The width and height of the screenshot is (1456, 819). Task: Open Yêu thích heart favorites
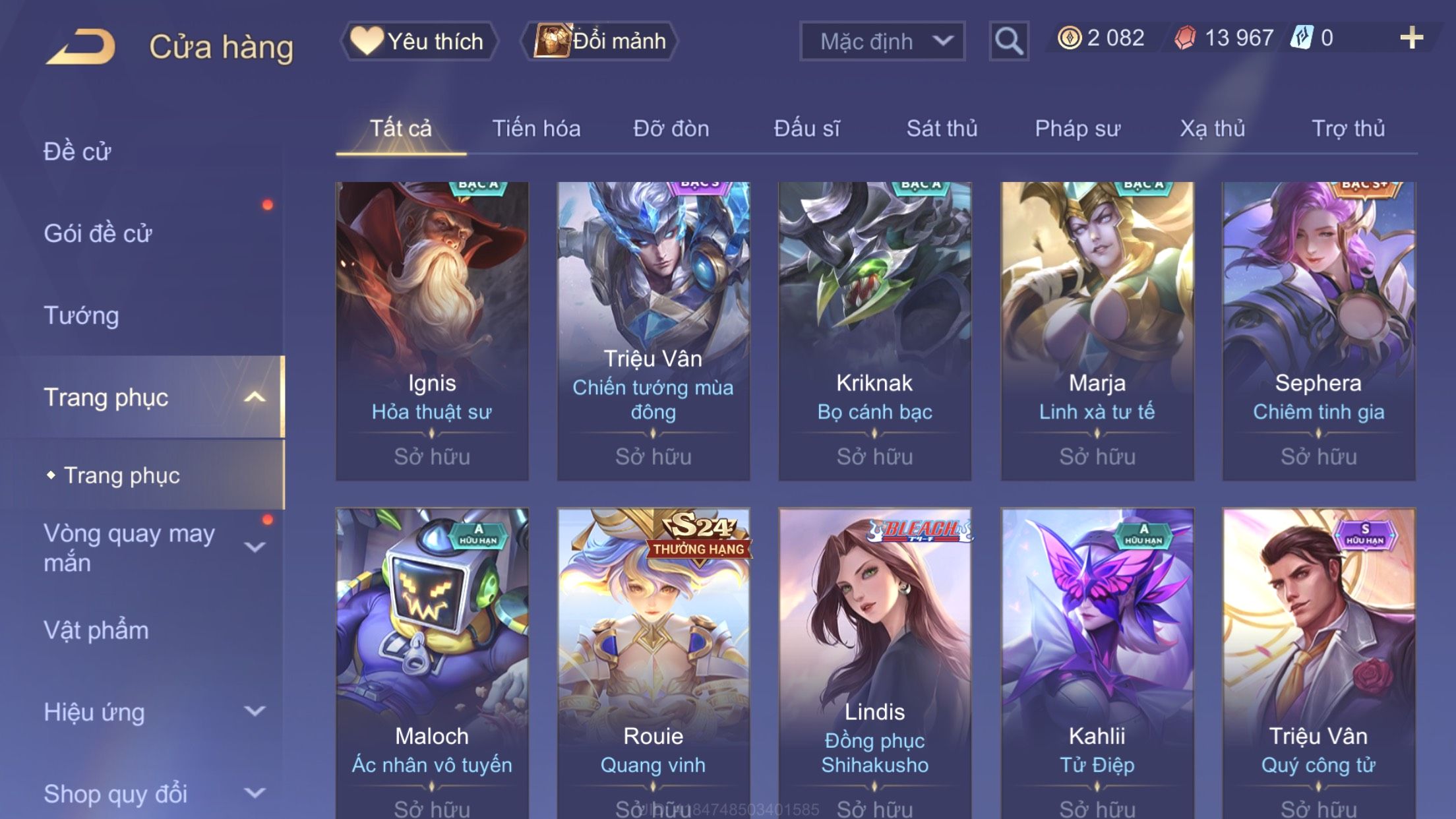click(x=418, y=41)
